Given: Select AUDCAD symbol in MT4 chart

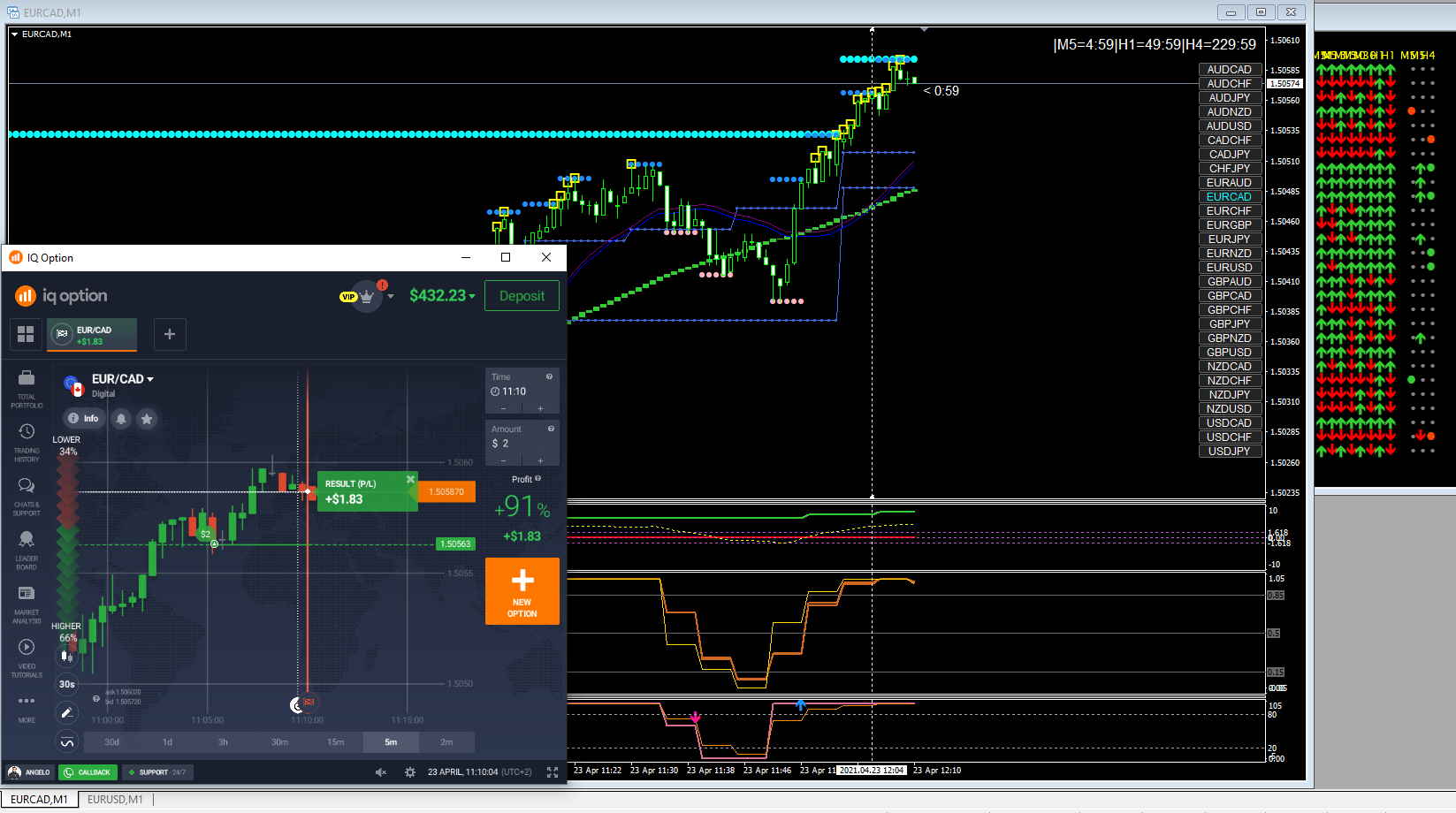Looking at the screenshot, I should click(x=1229, y=70).
